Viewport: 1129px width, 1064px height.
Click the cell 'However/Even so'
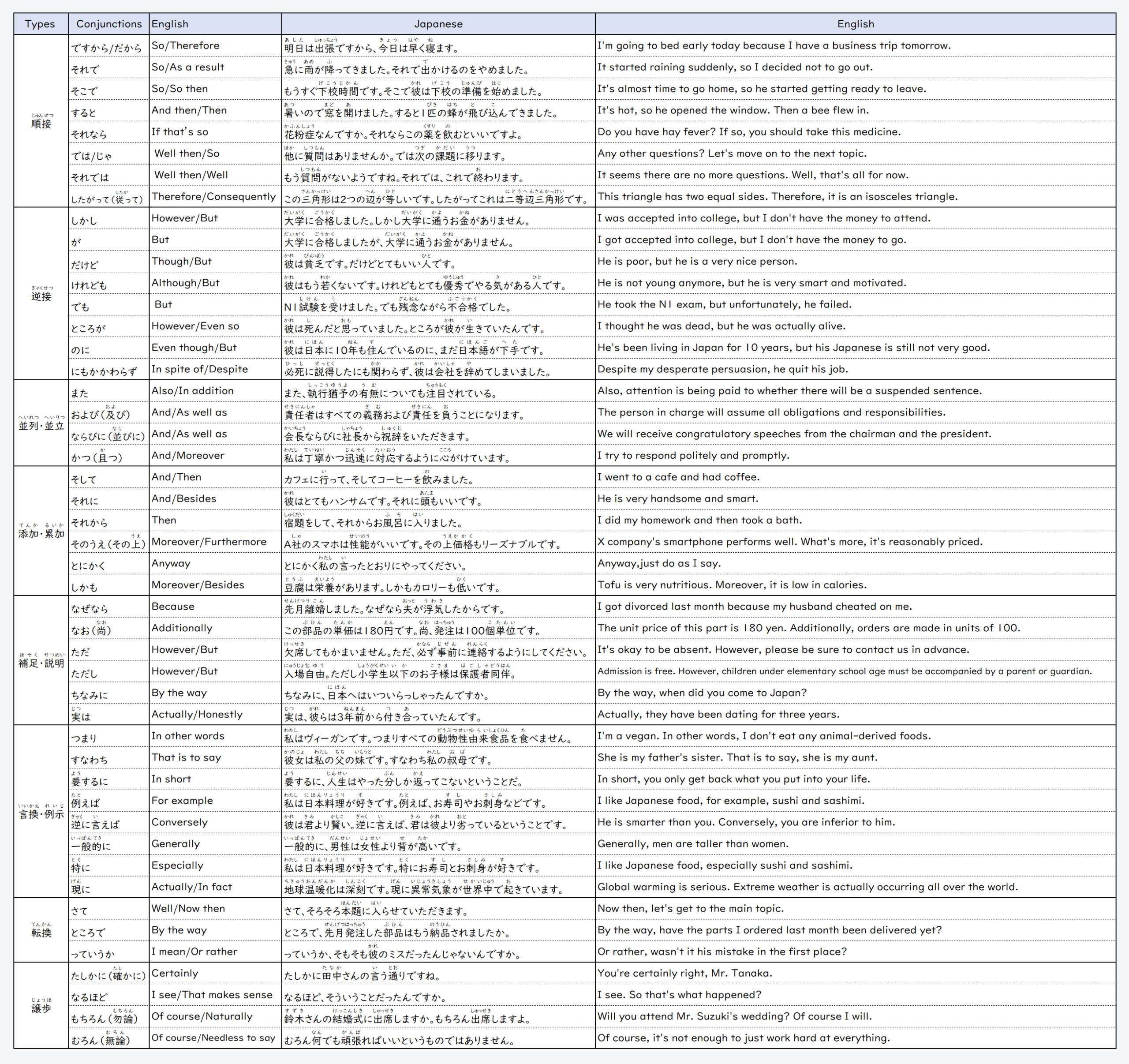[215, 326]
